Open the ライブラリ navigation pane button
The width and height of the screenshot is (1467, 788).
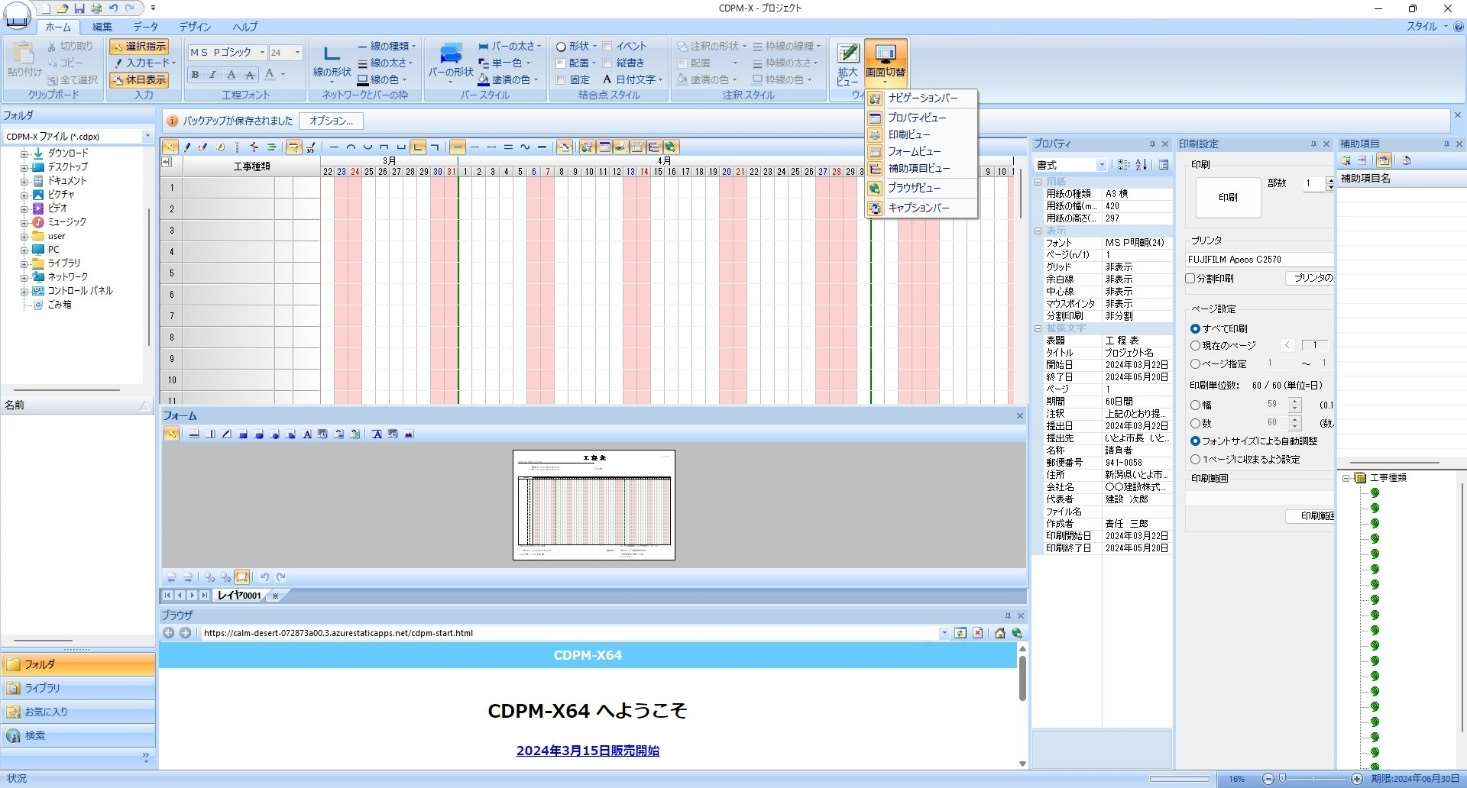[78, 688]
